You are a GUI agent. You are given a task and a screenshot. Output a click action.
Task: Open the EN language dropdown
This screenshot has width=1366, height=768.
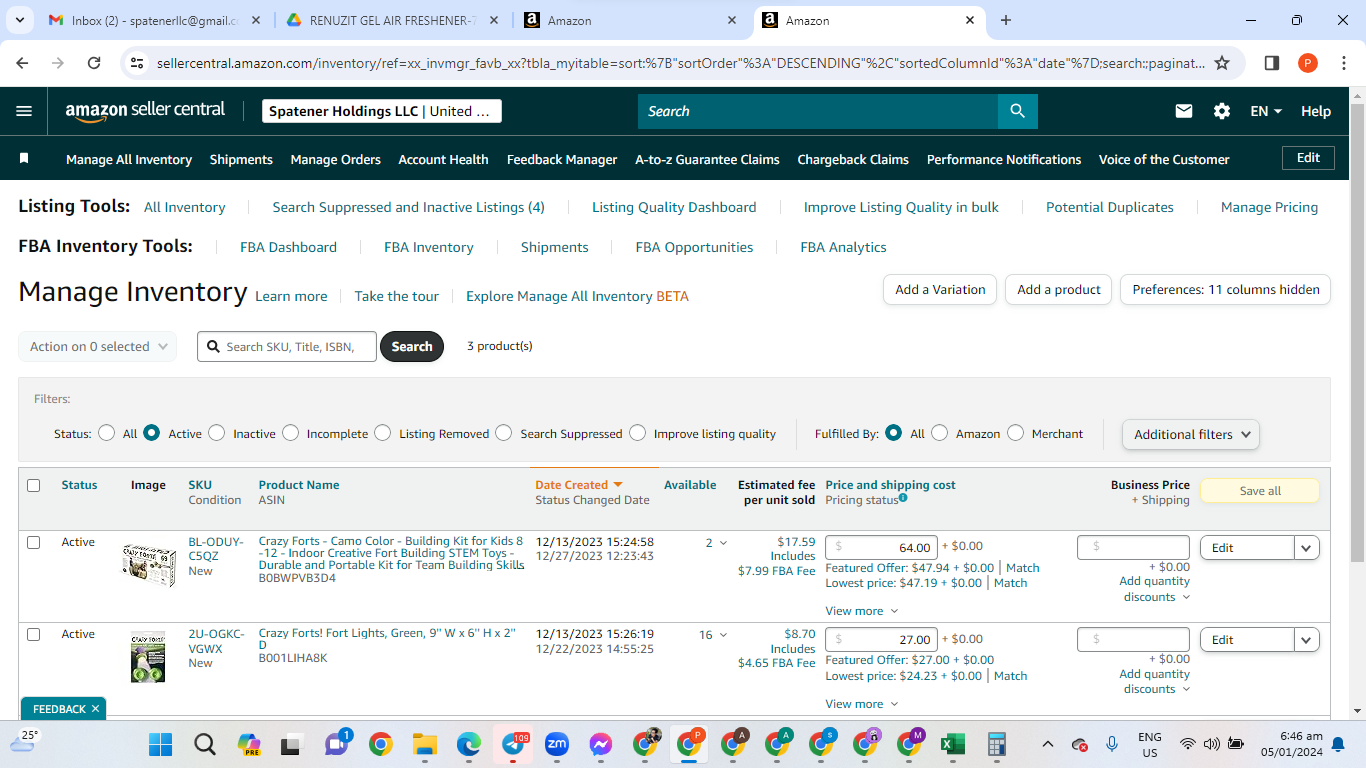[x=1266, y=111]
